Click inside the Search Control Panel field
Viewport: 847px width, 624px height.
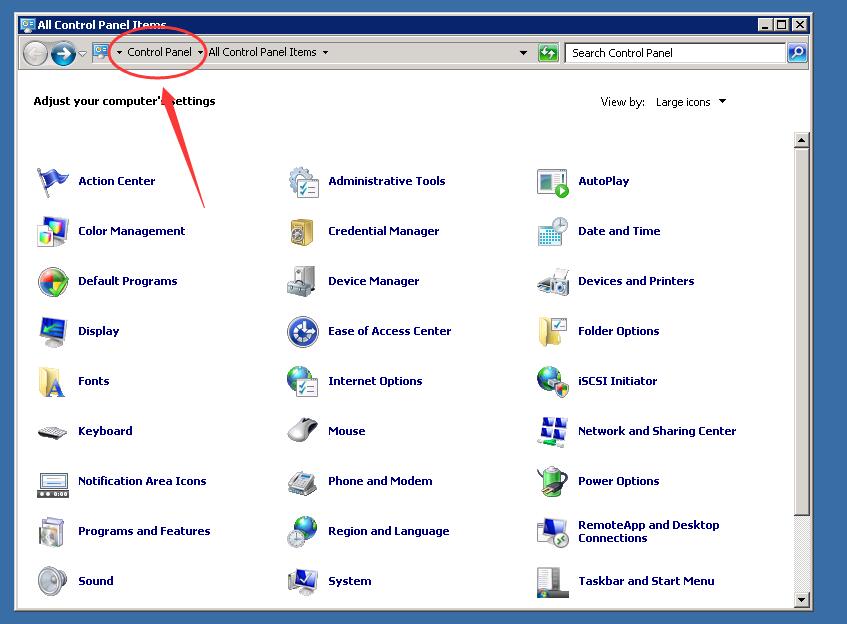[x=675, y=53]
